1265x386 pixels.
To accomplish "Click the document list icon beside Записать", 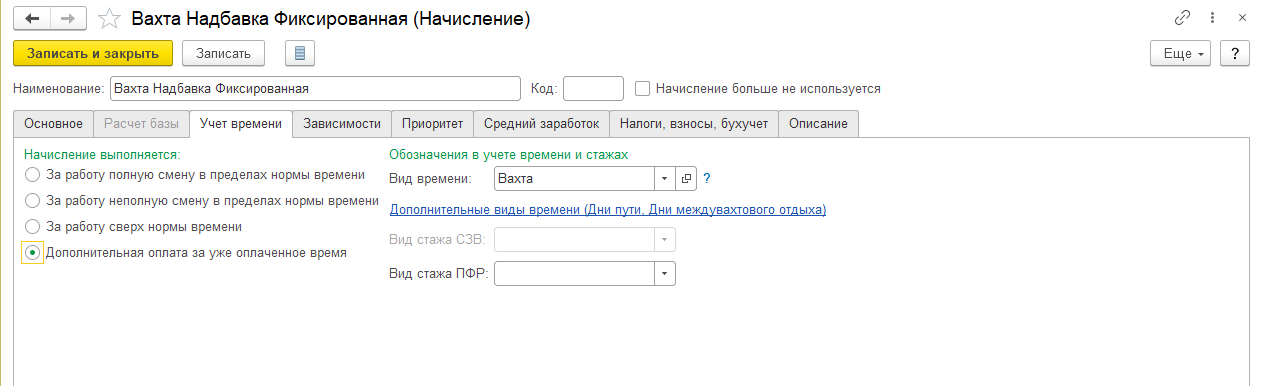I will pyautogui.click(x=300, y=53).
